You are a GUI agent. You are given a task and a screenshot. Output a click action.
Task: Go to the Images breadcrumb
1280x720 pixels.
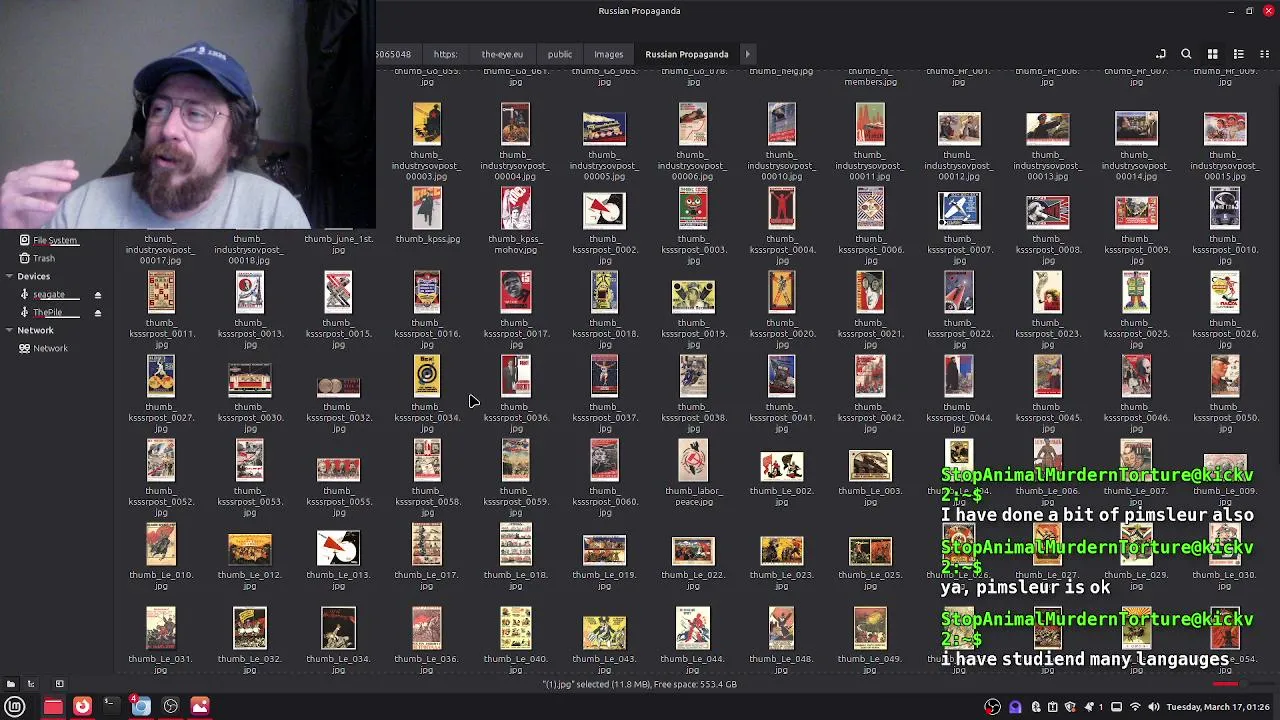[x=608, y=54]
